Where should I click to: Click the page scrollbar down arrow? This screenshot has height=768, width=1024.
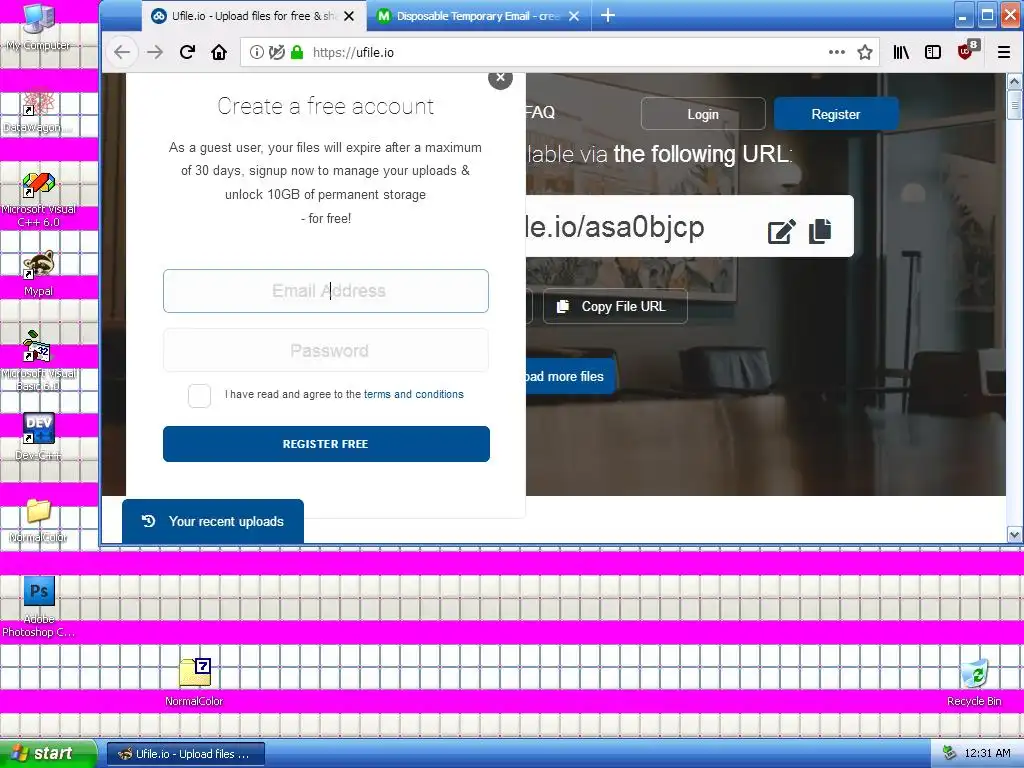tap(1014, 535)
